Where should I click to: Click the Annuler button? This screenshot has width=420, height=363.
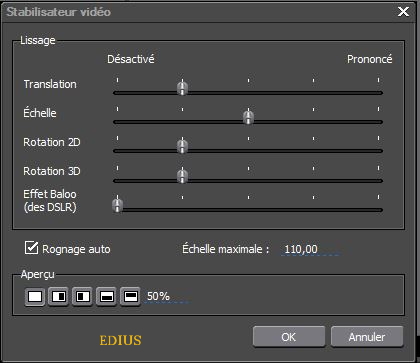pyautogui.click(x=367, y=337)
